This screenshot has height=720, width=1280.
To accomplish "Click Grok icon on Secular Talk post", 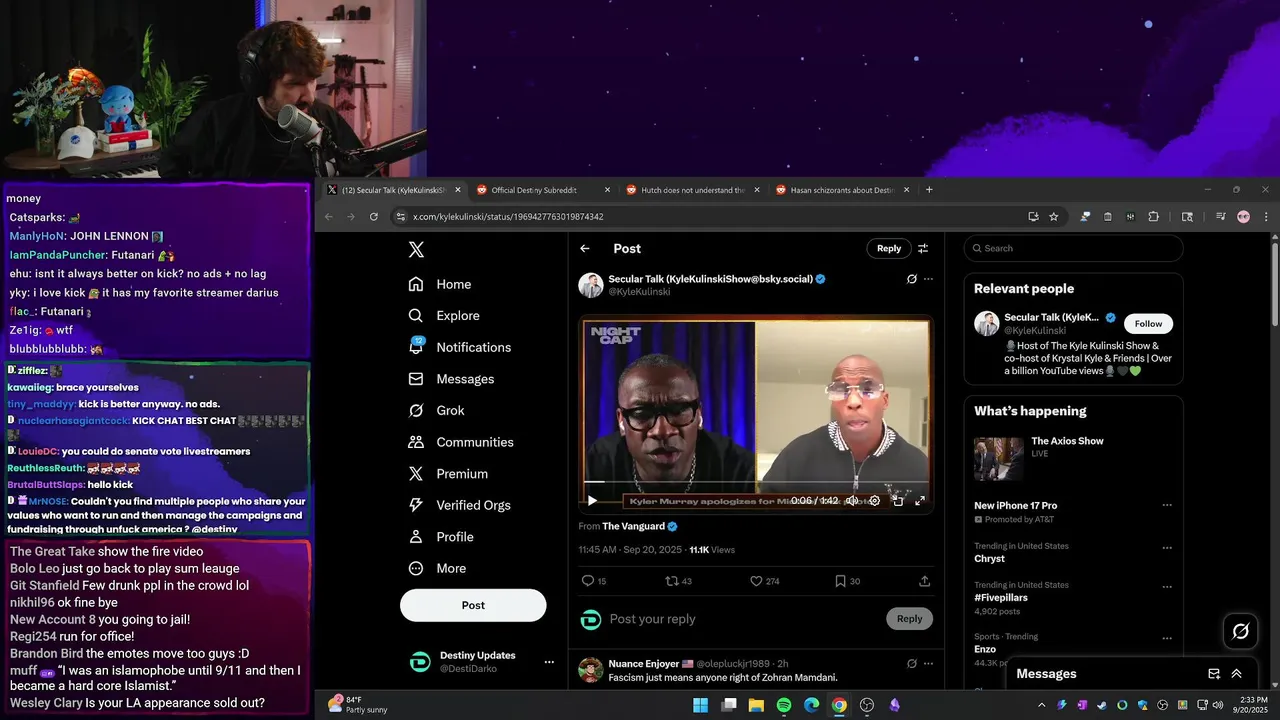I will pos(911,279).
